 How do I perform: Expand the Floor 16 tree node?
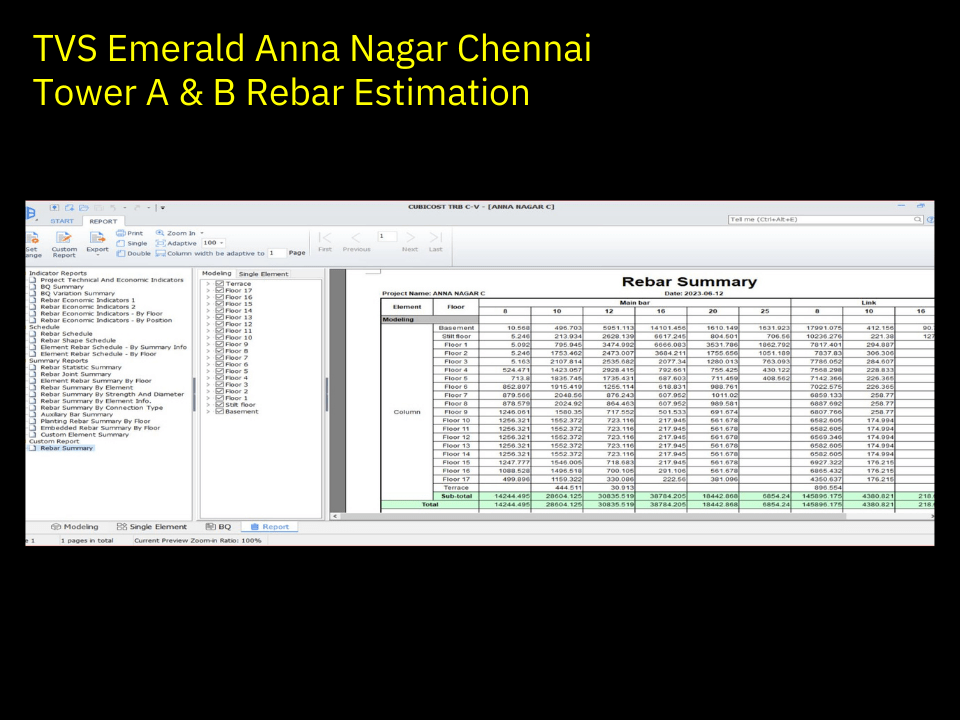click(x=208, y=297)
